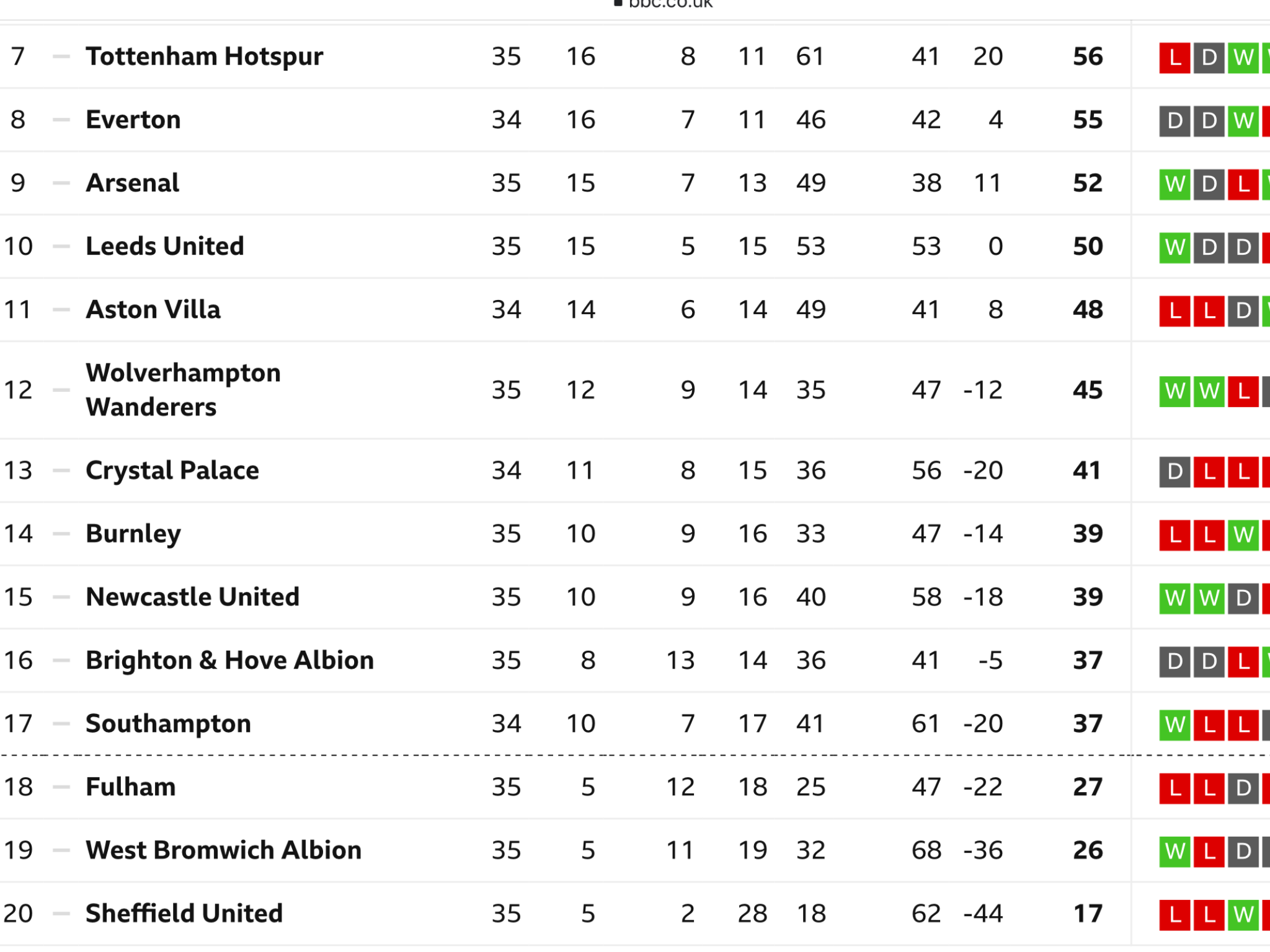Open the West Bromwich Albion team link
The height and width of the screenshot is (952, 1270).
pyautogui.click(x=223, y=850)
